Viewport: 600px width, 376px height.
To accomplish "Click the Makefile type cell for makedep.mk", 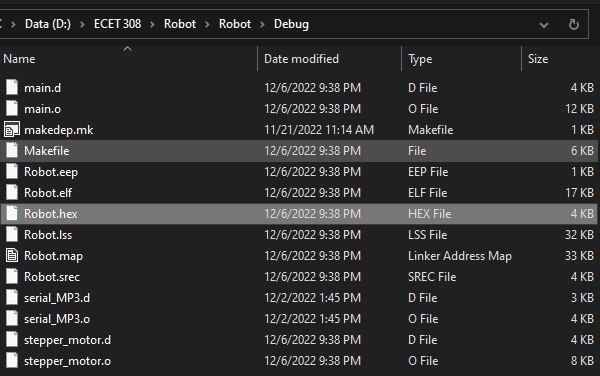I will tap(430, 130).
